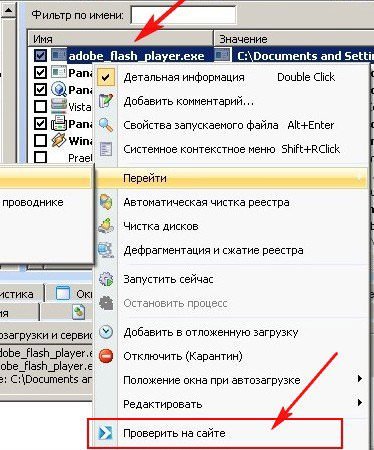Select the Перейти menu item
The width and height of the screenshot is (374, 450).
232,178
